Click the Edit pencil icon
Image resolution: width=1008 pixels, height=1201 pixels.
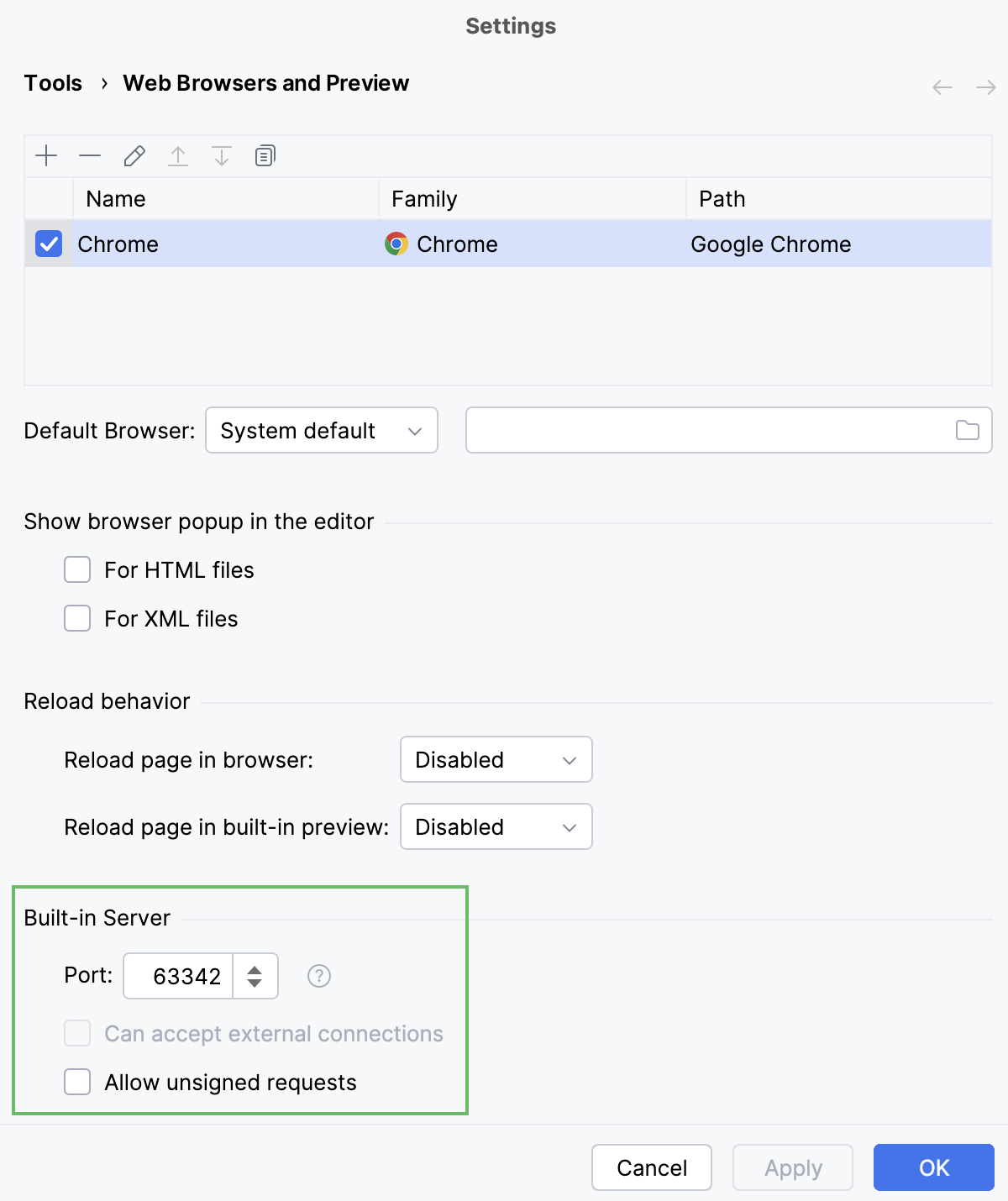click(x=134, y=156)
